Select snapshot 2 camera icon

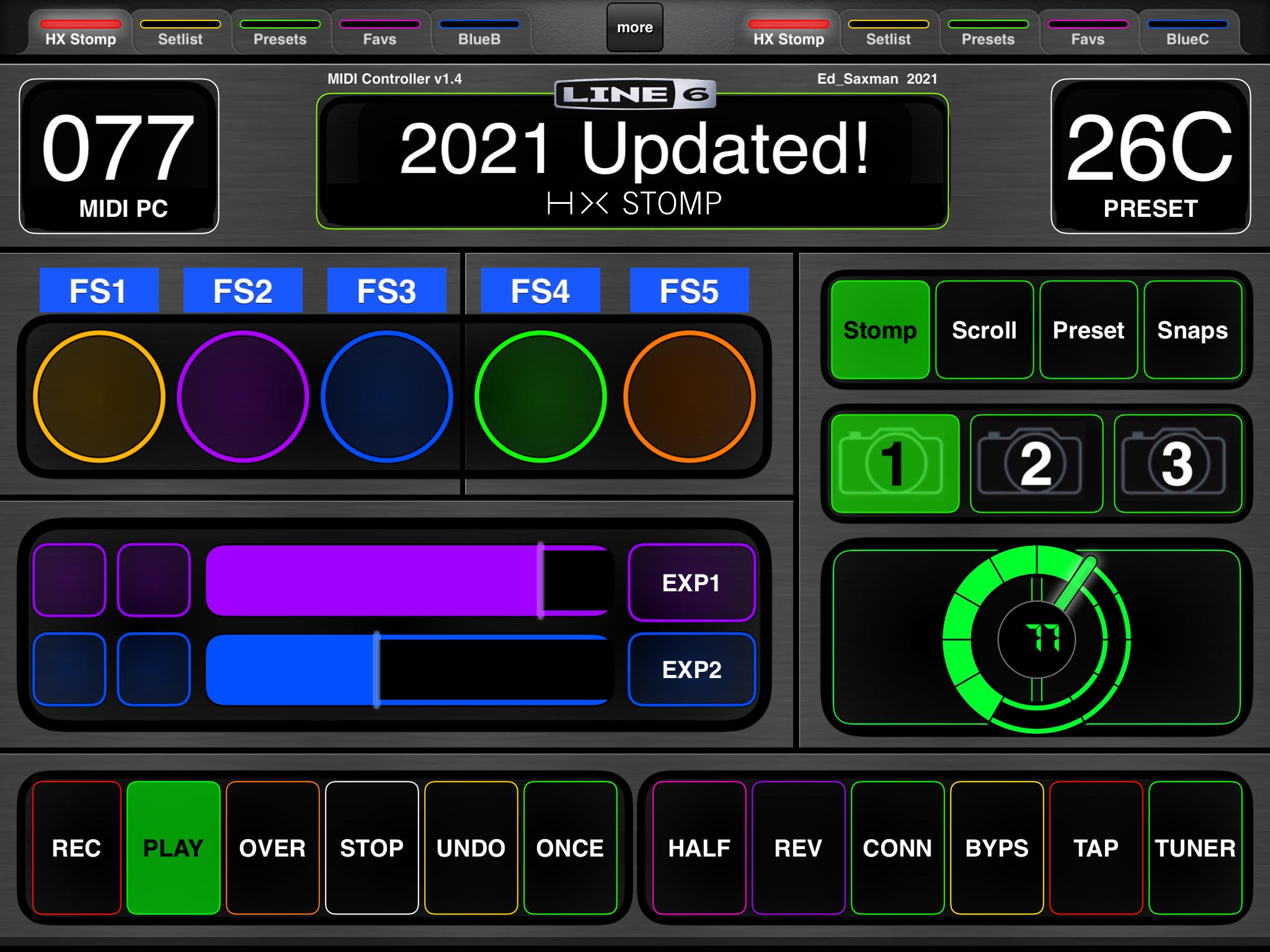1036,464
